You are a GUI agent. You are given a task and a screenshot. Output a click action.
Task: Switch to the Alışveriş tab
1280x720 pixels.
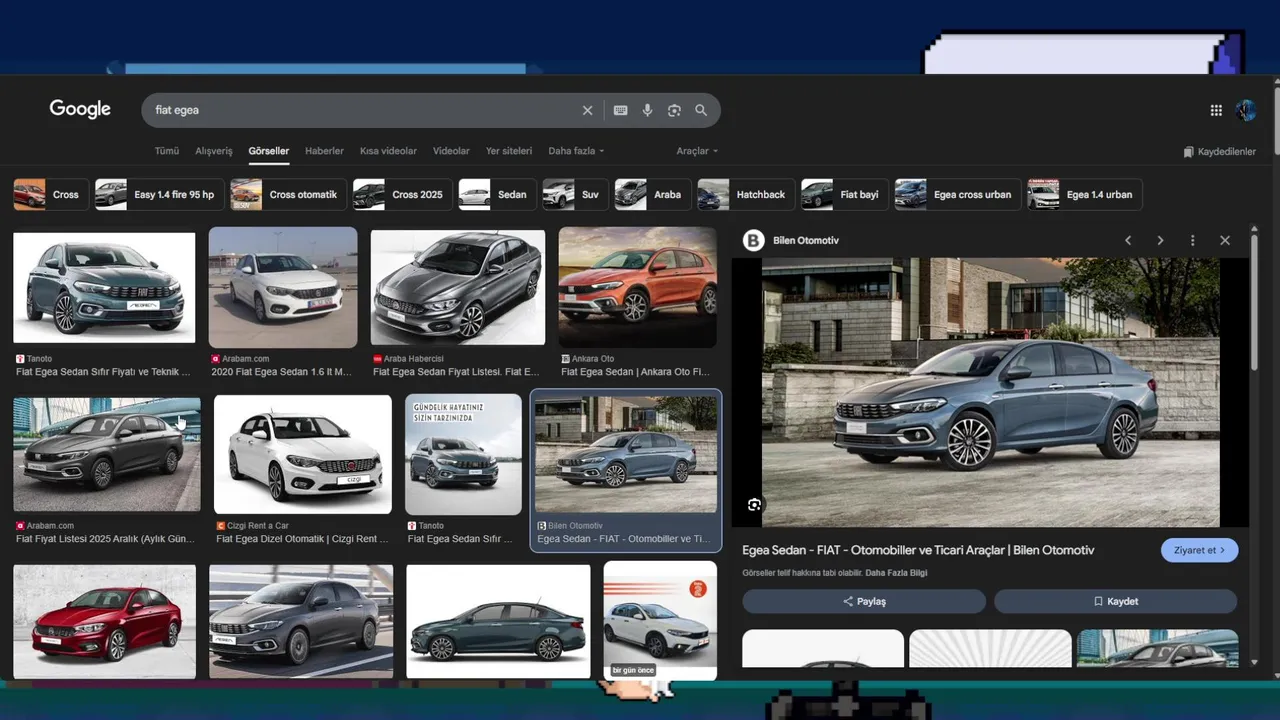tap(213, 151)
